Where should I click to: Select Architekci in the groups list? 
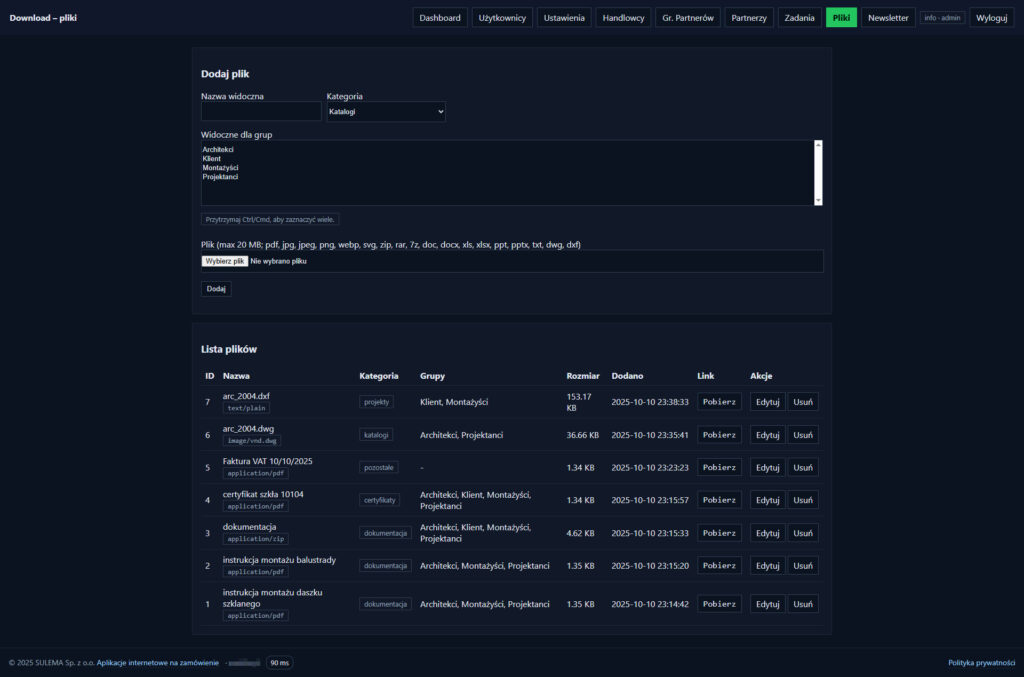tap(218, 149)
